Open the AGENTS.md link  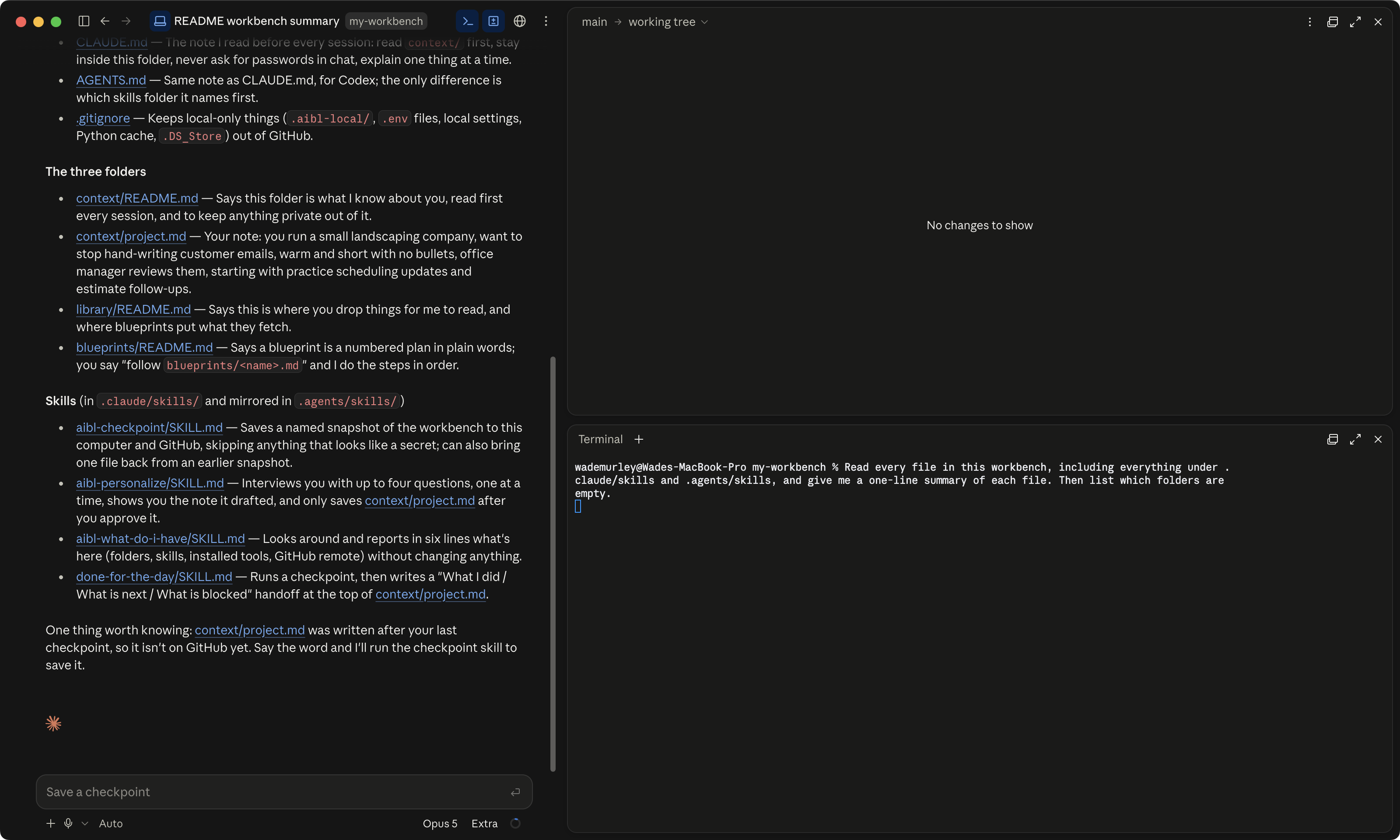111,80
